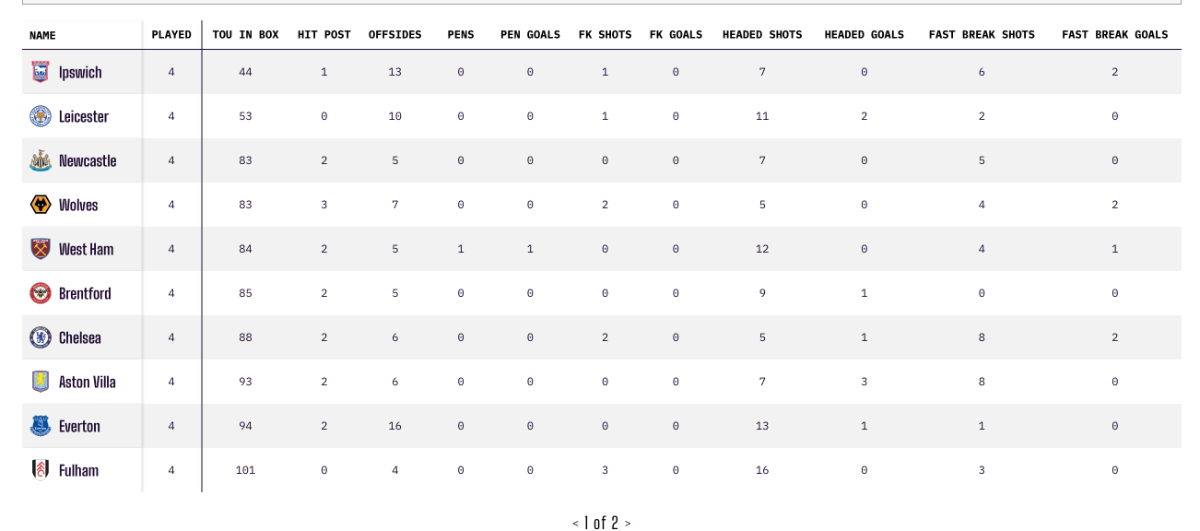Click the Newcastle club crest icon
Viewport: 1200px width, 531px height.
tap(40, 160)
